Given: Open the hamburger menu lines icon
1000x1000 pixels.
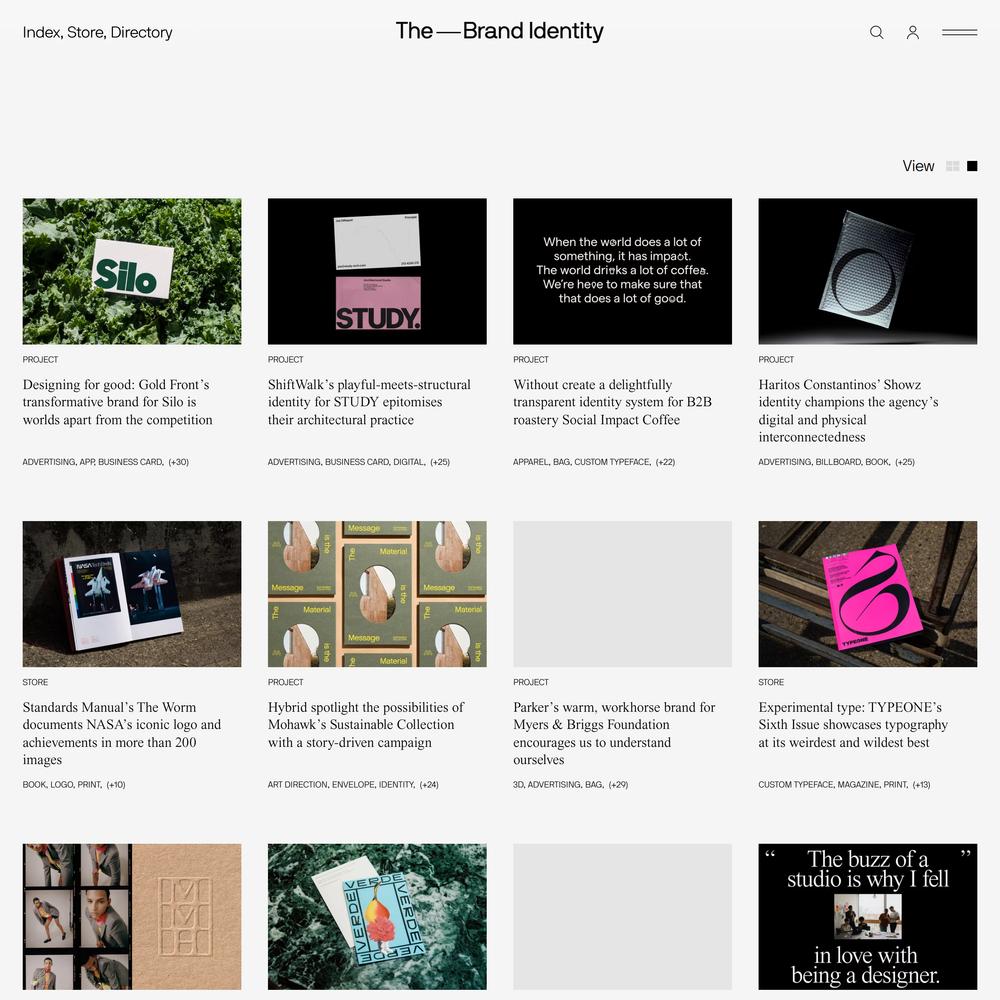Looking at the screenshot, I should [959, 32].
